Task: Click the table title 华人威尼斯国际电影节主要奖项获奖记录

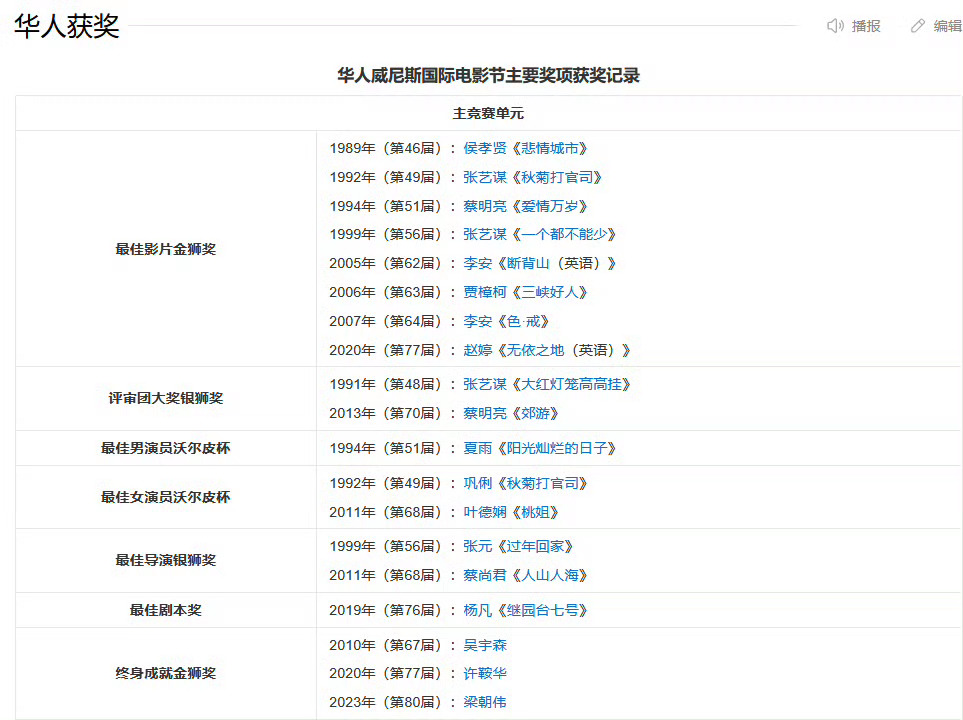Action: [488, 75]
